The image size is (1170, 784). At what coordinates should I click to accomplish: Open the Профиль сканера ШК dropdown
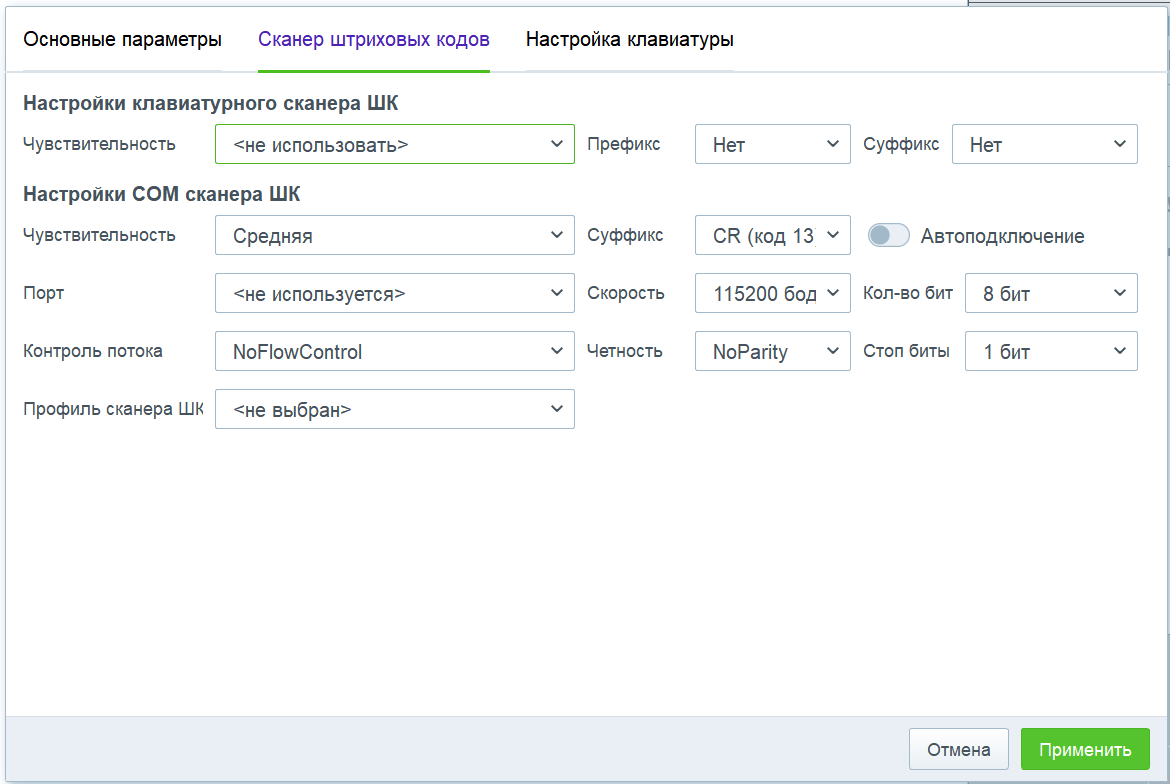tap(395, 409)
